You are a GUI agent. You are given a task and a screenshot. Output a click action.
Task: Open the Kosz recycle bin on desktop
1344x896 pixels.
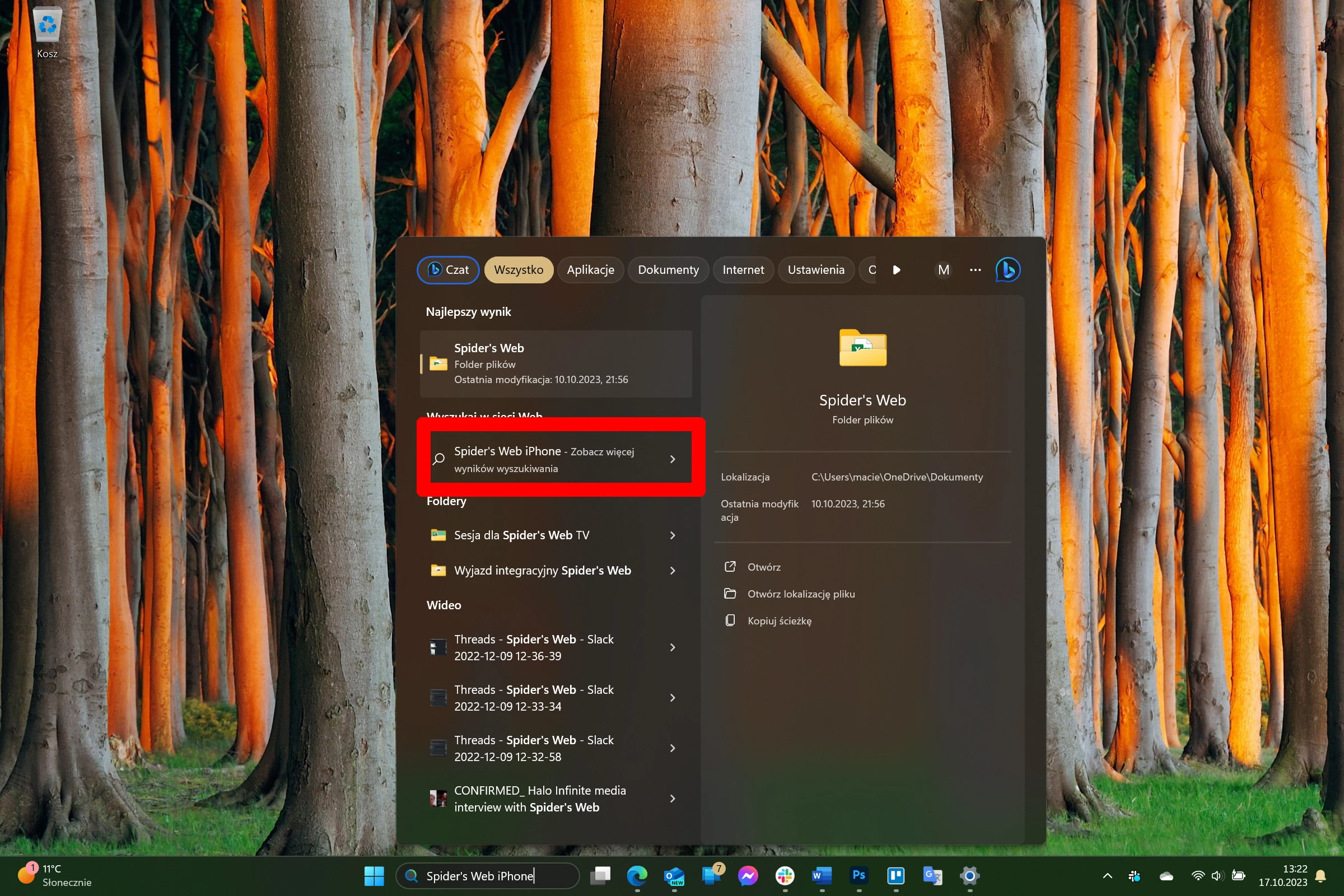click(48, 33)
